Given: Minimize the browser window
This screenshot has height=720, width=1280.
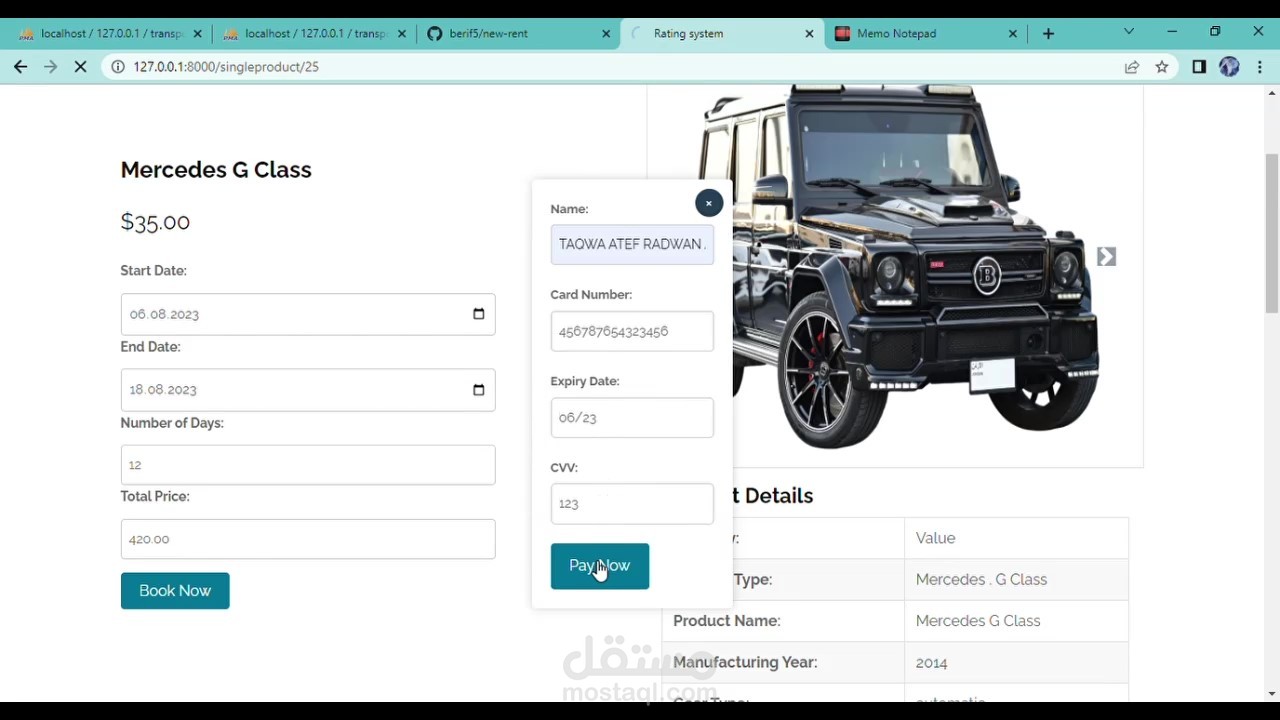Looking at the screenshot, I should coord(1172,32).
